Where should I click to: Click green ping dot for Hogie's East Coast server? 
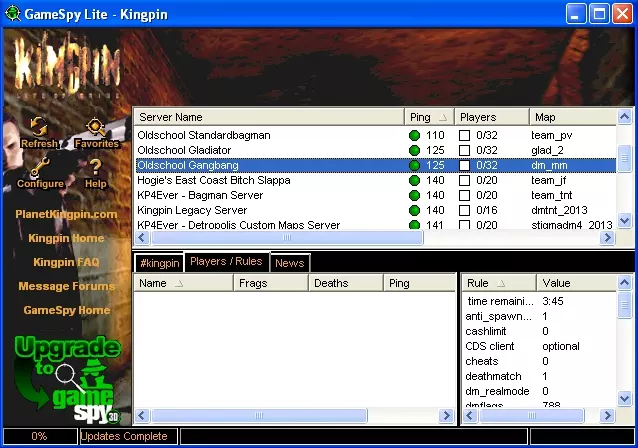coord(414,180)
